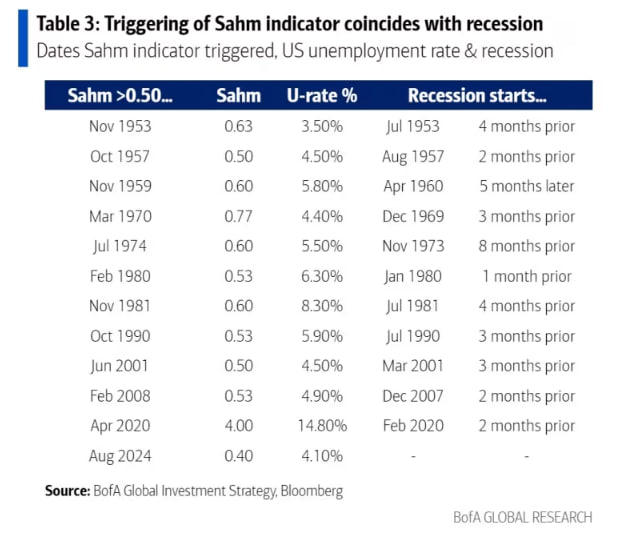Click the 4.00 Sahm value
636x541 pixels.
coord(238,427)
